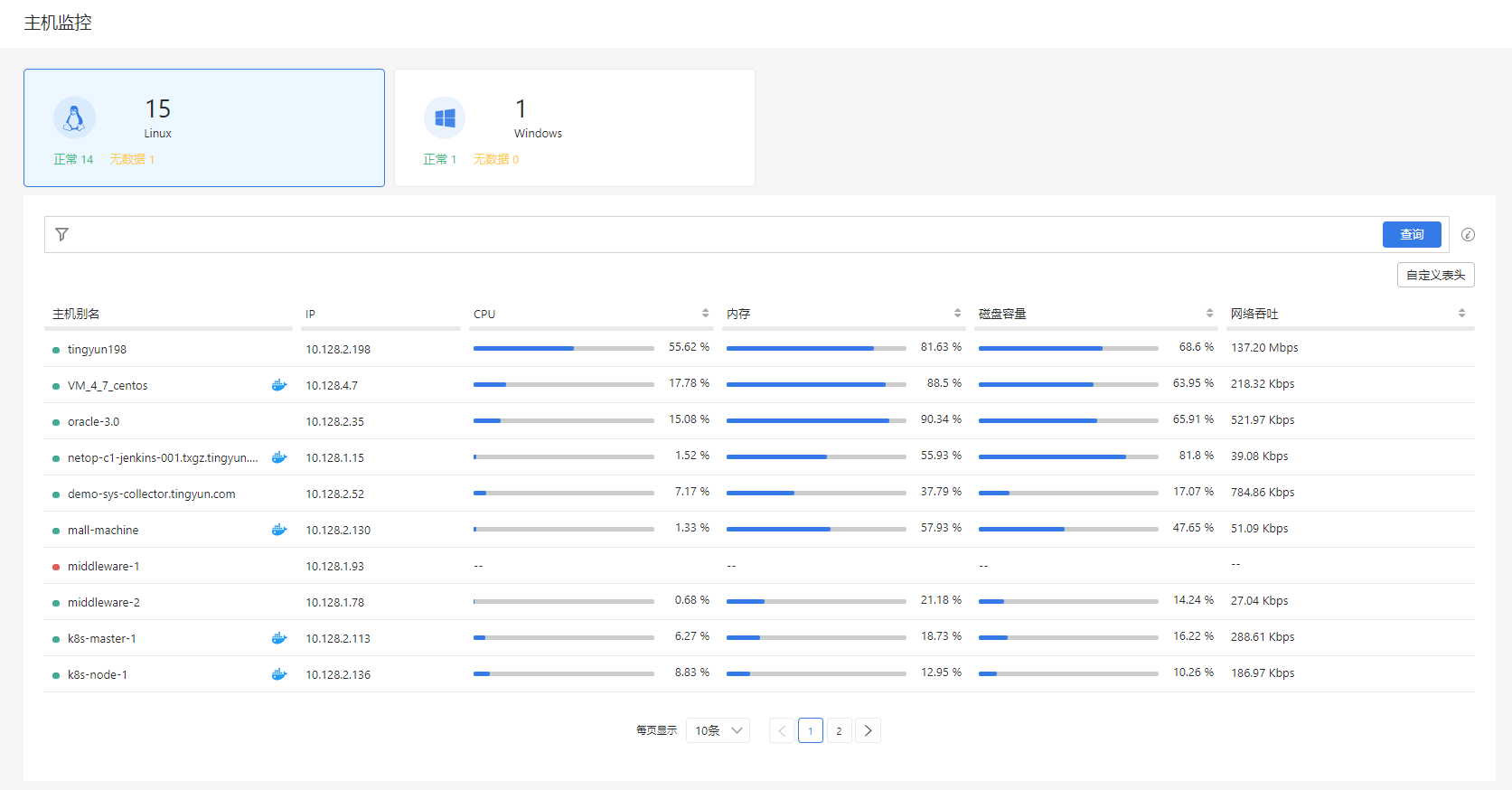Click IP 10.128.2.136
This screenshot has height=790, width=1512.
tap(338, 675)
